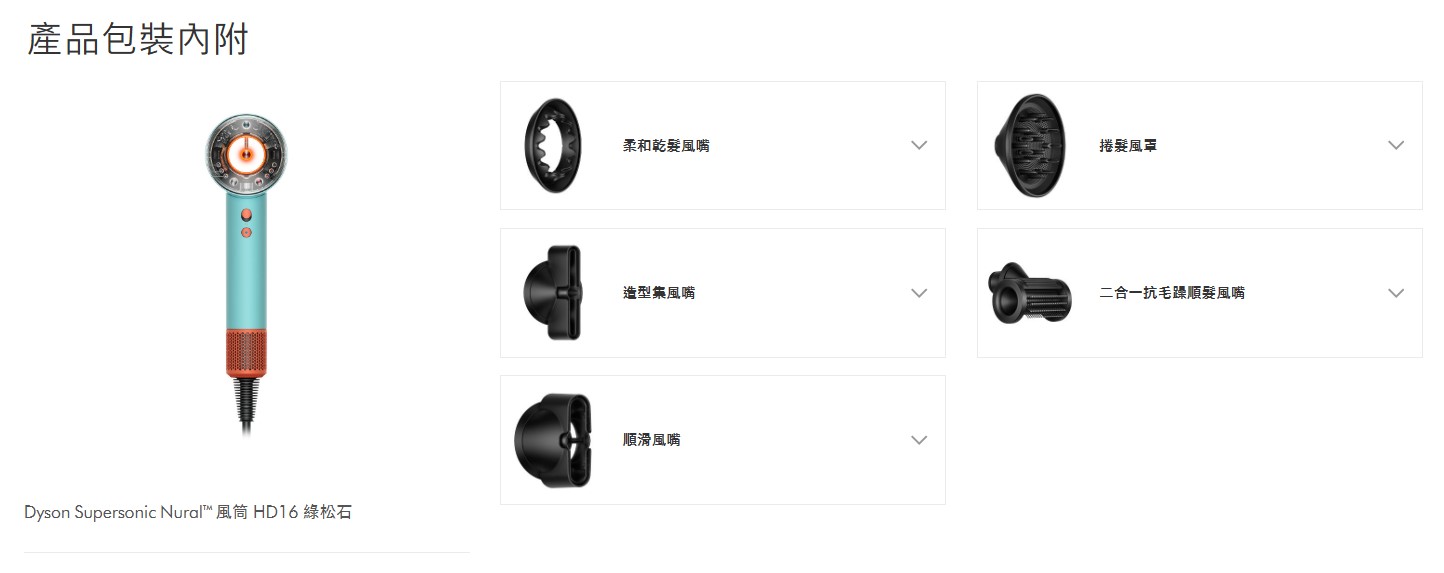
Task: Click the Dyson Supersonic Nural HD16 product name
Action: point(188,512)
